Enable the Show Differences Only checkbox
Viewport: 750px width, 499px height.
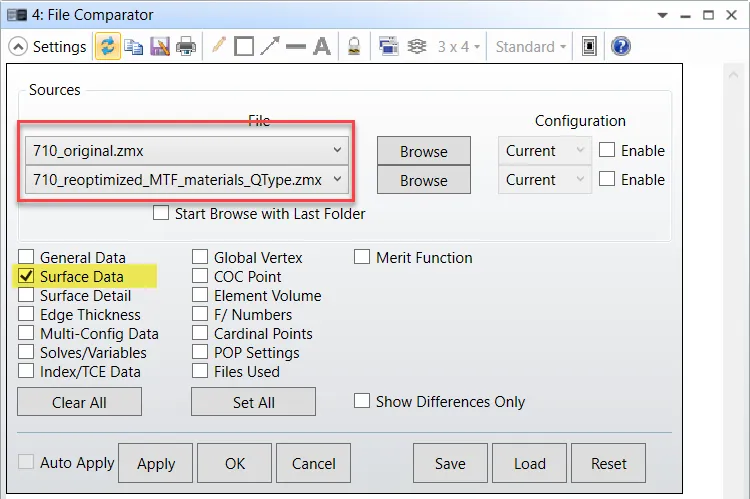coord(363,402)
